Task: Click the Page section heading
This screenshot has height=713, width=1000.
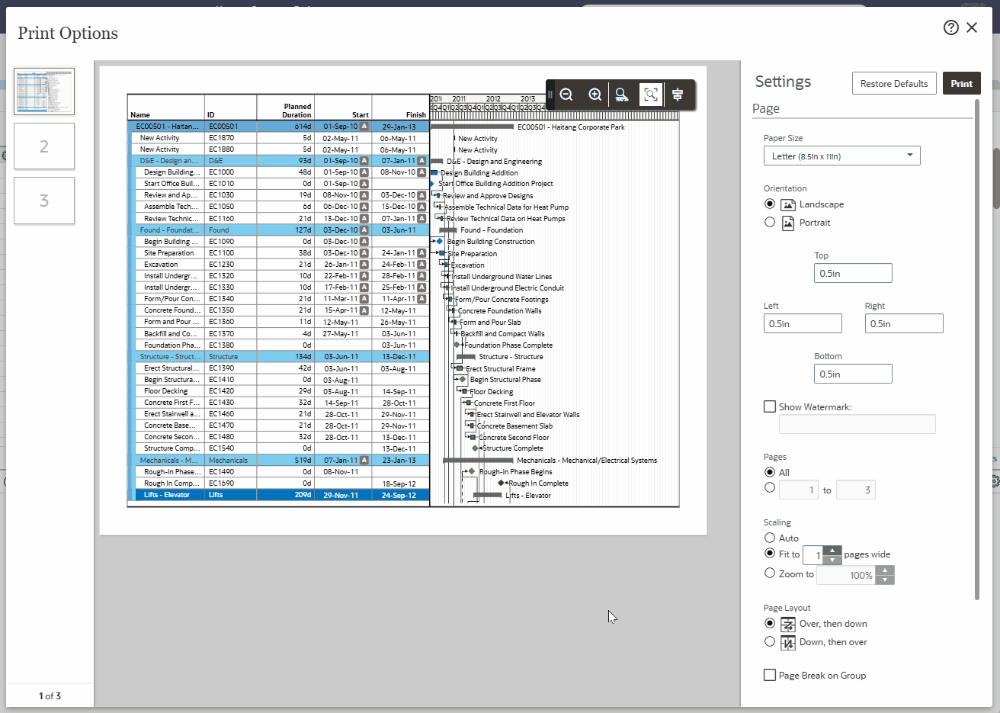Action: [x=765, y=108]
